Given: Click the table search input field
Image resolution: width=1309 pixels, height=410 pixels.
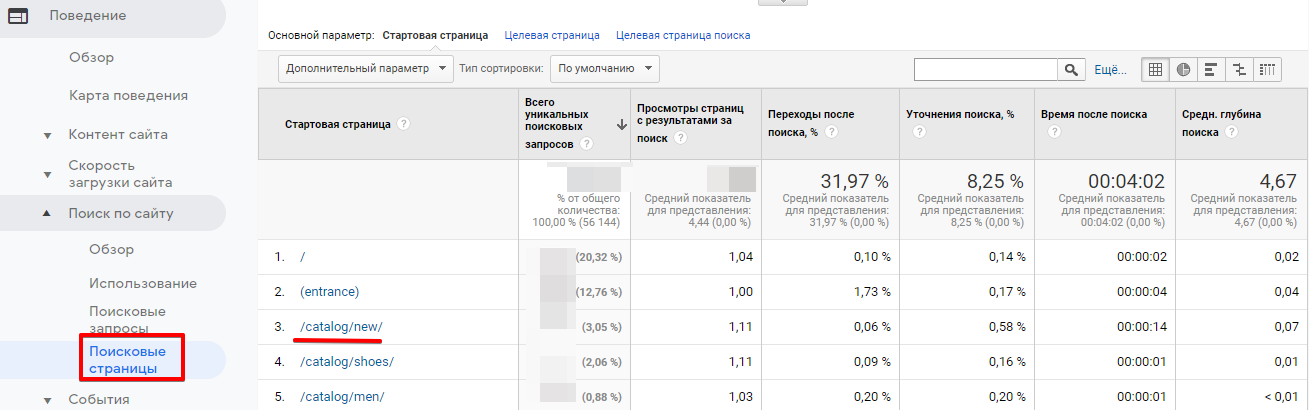Looking at the screenshot, I should coord(986,69).
